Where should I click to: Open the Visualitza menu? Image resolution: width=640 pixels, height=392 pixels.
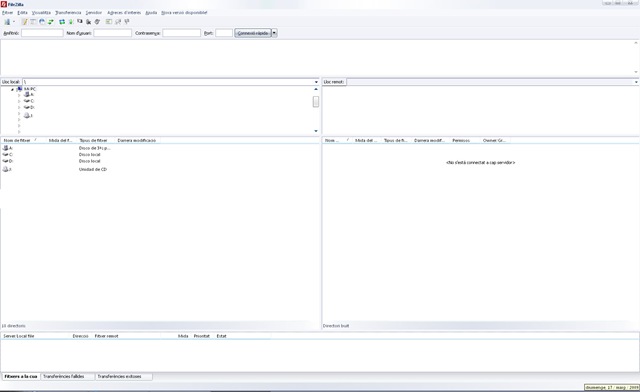41,13
